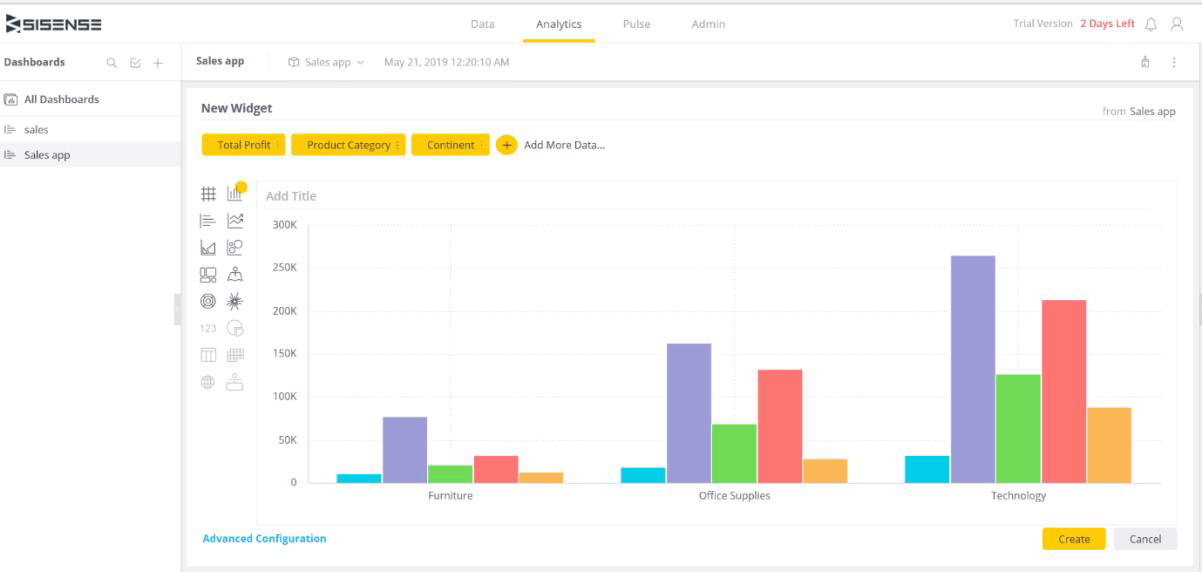Click the purple Furniture bar
The width and height of the screenshot is (1202, 572).
[405, 450]
